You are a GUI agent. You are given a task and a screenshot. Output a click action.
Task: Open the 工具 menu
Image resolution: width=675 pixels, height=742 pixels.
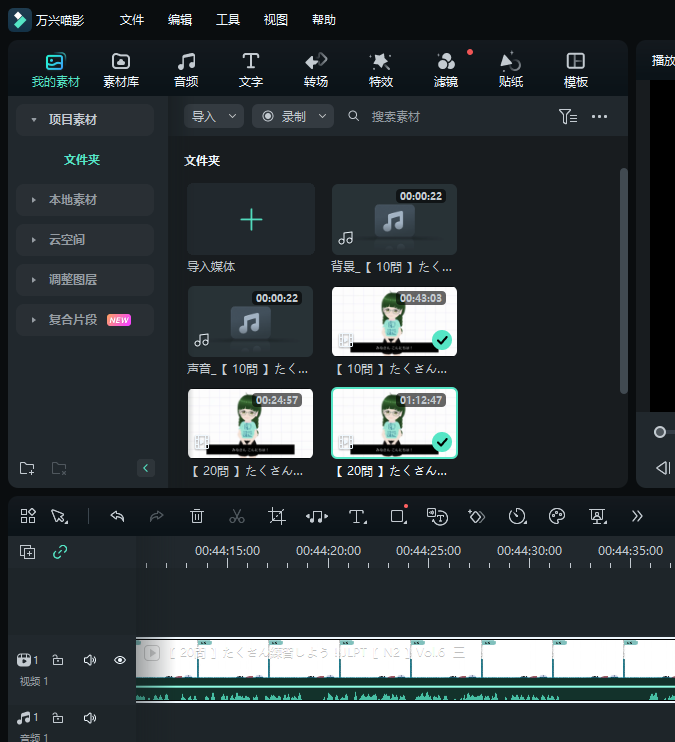click(228, 20)
